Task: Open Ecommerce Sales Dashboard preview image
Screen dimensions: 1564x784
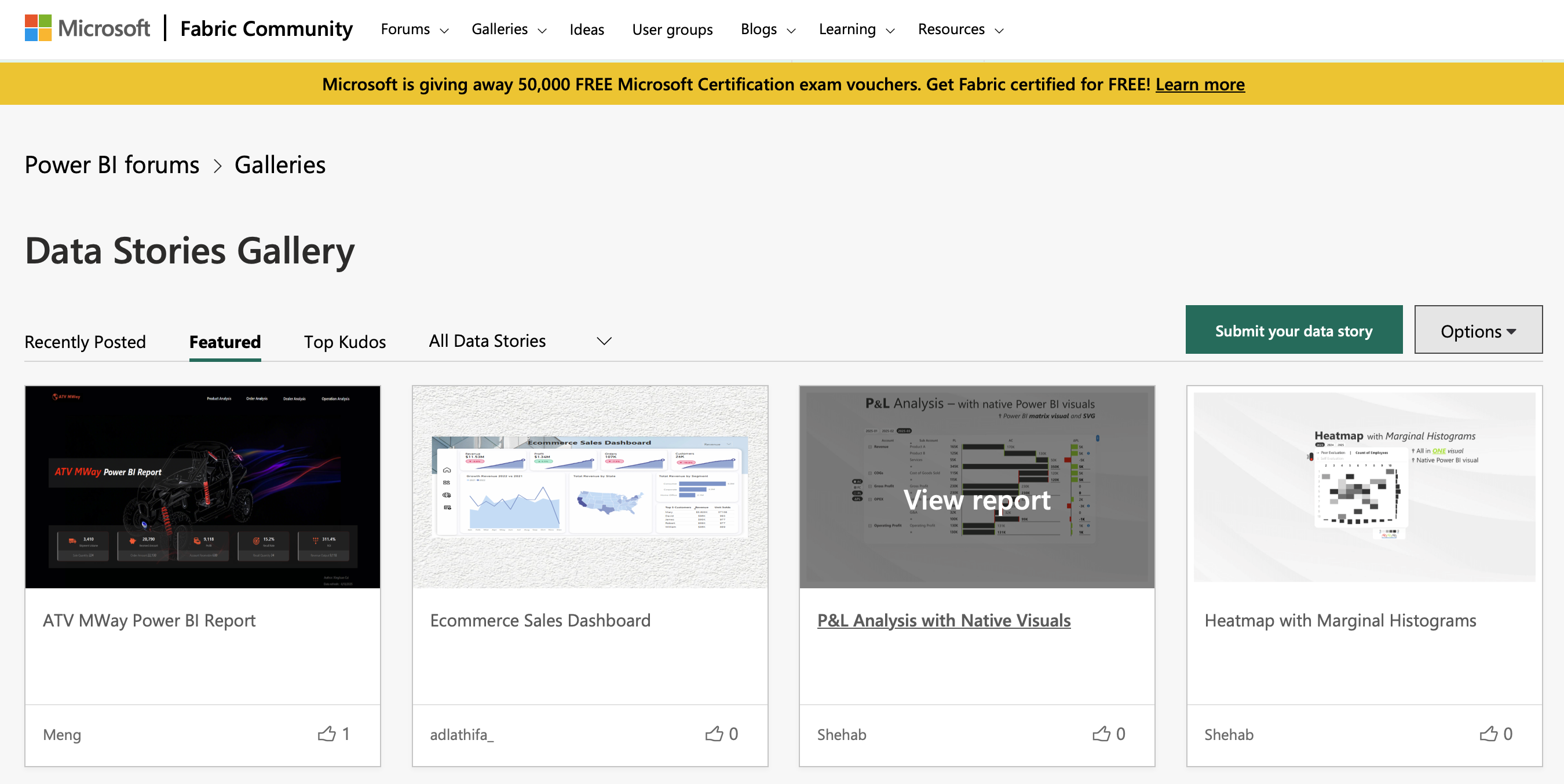Action: (x=590, y=486)
